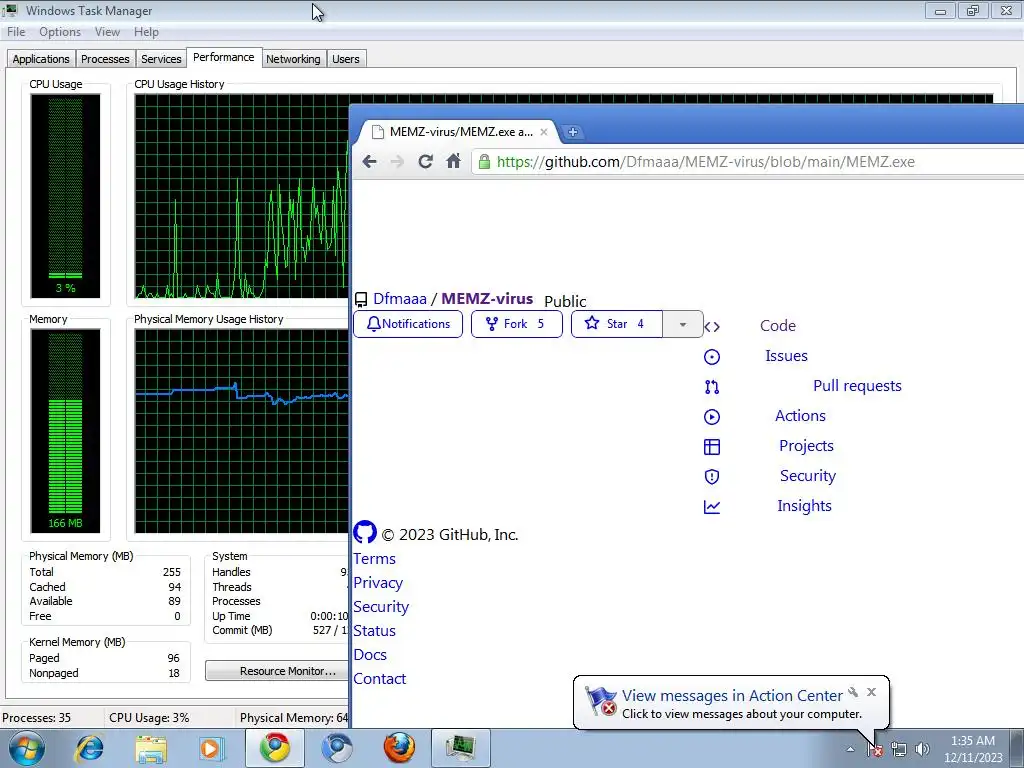
Task: Click the pull request branch icon
Action: point(712,387)
